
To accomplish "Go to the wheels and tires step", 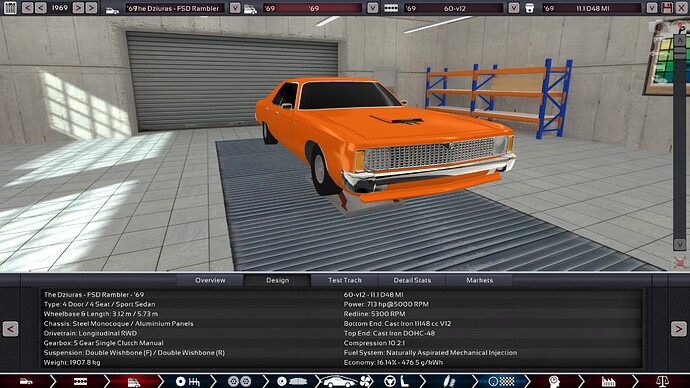I will (240, 381).
